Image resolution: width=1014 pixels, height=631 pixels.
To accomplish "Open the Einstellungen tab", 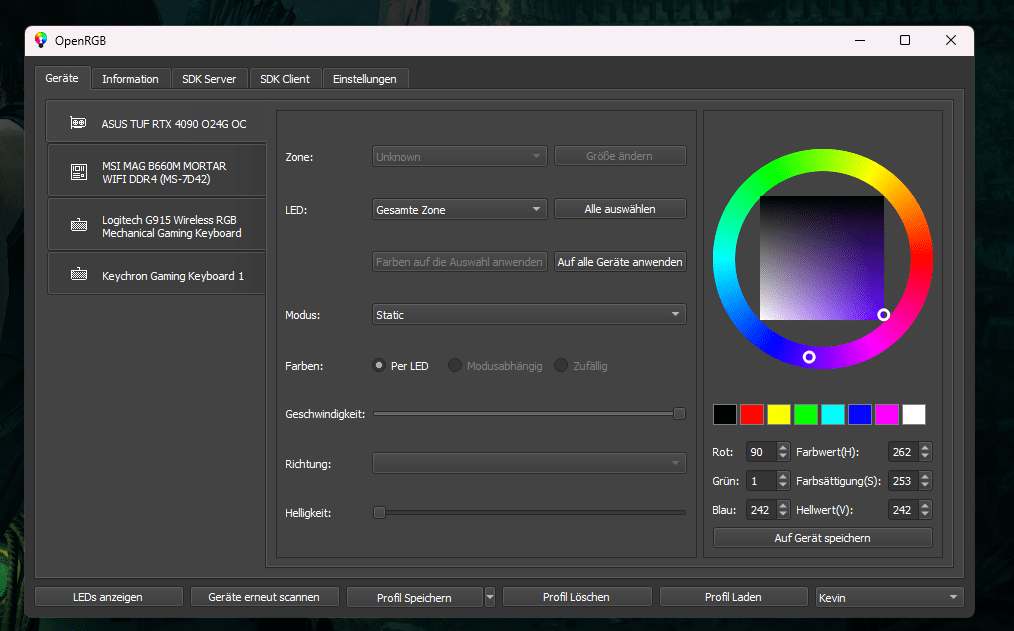I will coord(365,79).
